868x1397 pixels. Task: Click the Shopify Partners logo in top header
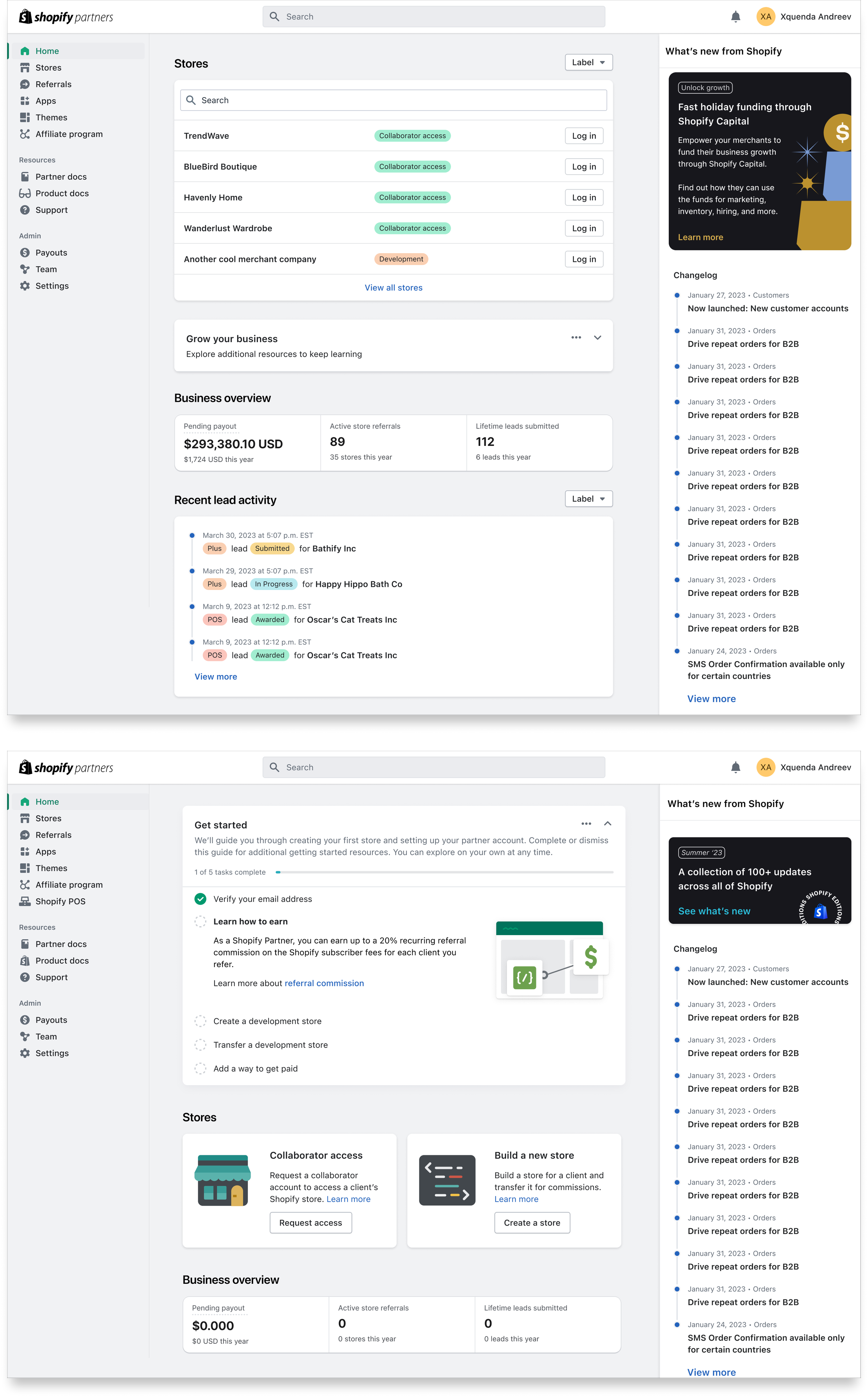click(66, 17)
